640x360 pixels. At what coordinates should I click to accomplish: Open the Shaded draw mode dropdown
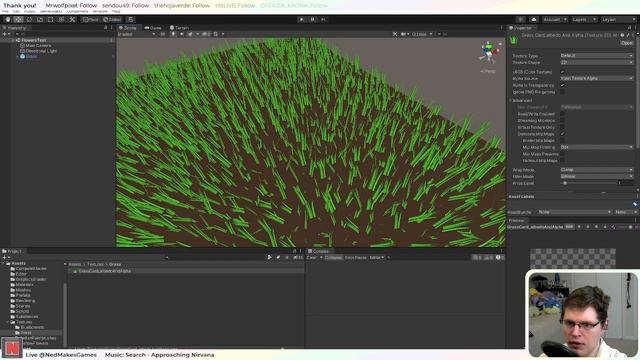136,34
